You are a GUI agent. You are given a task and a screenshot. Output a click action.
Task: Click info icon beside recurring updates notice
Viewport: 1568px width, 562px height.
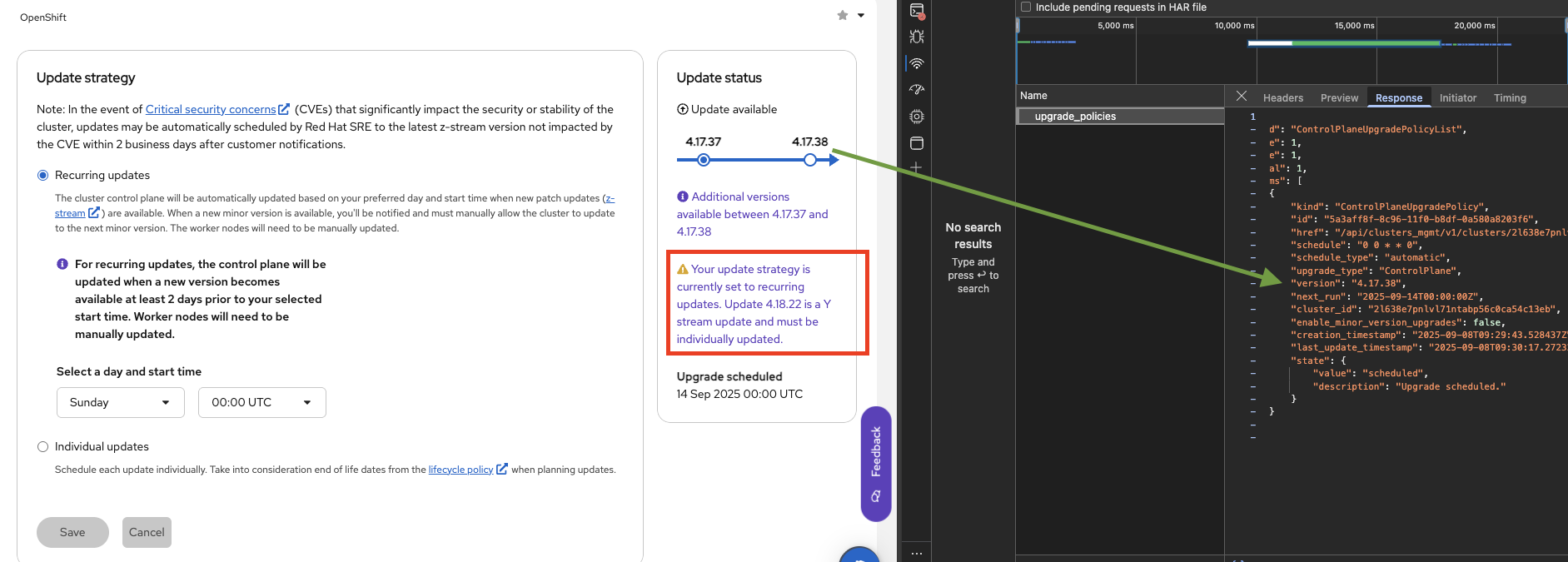(62, 264)
